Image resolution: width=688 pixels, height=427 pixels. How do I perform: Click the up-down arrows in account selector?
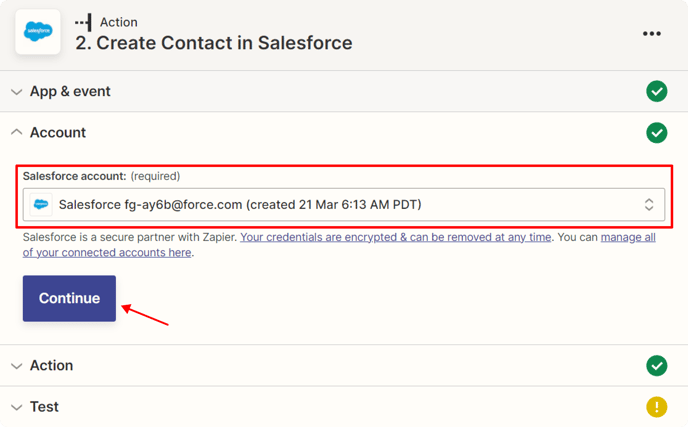click(x=649, y=205)
